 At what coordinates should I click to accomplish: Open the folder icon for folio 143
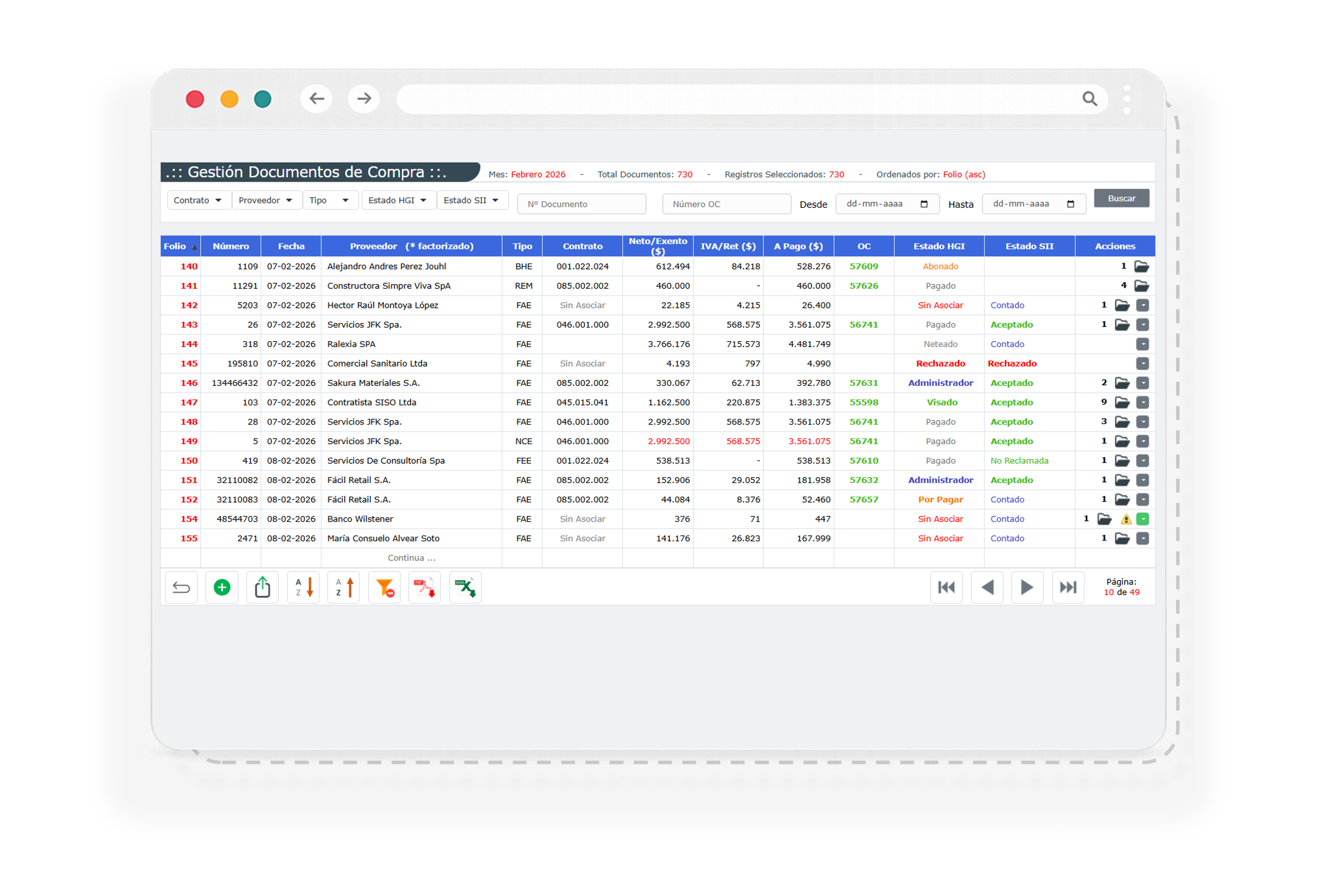[1122, 324]
